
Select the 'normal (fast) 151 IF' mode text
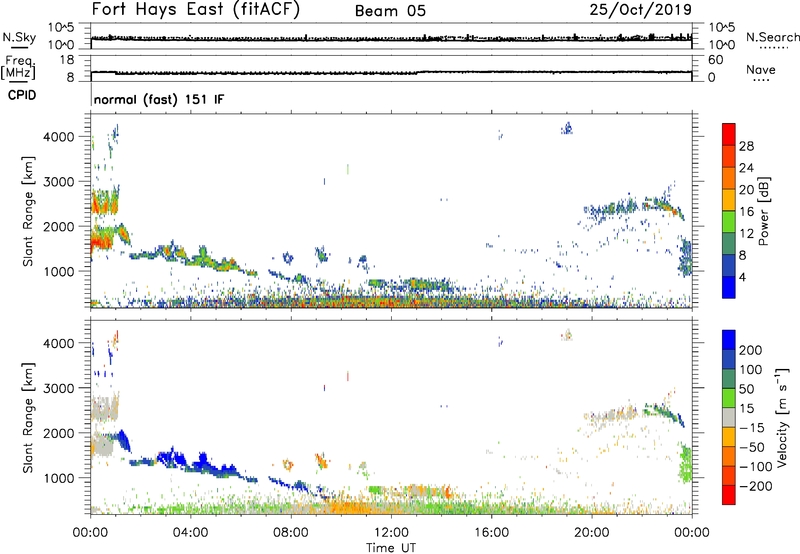(x=159, y=99)
